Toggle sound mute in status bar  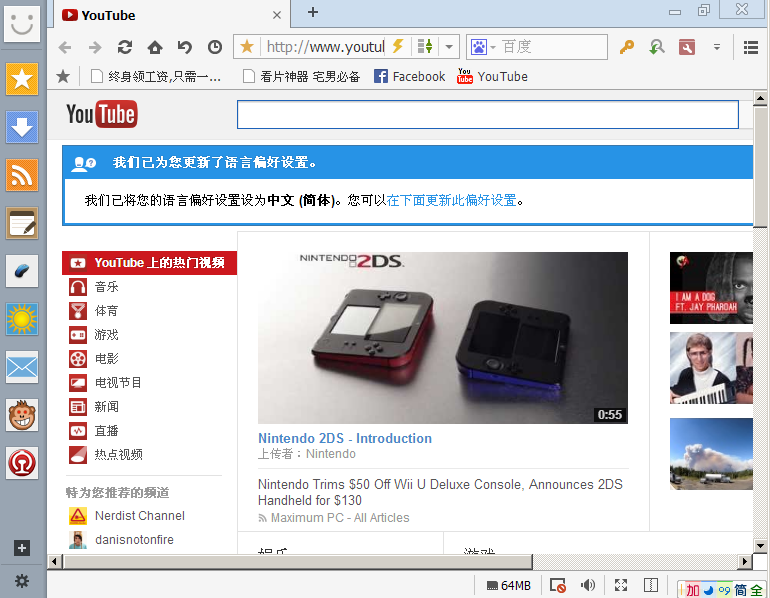587,585
